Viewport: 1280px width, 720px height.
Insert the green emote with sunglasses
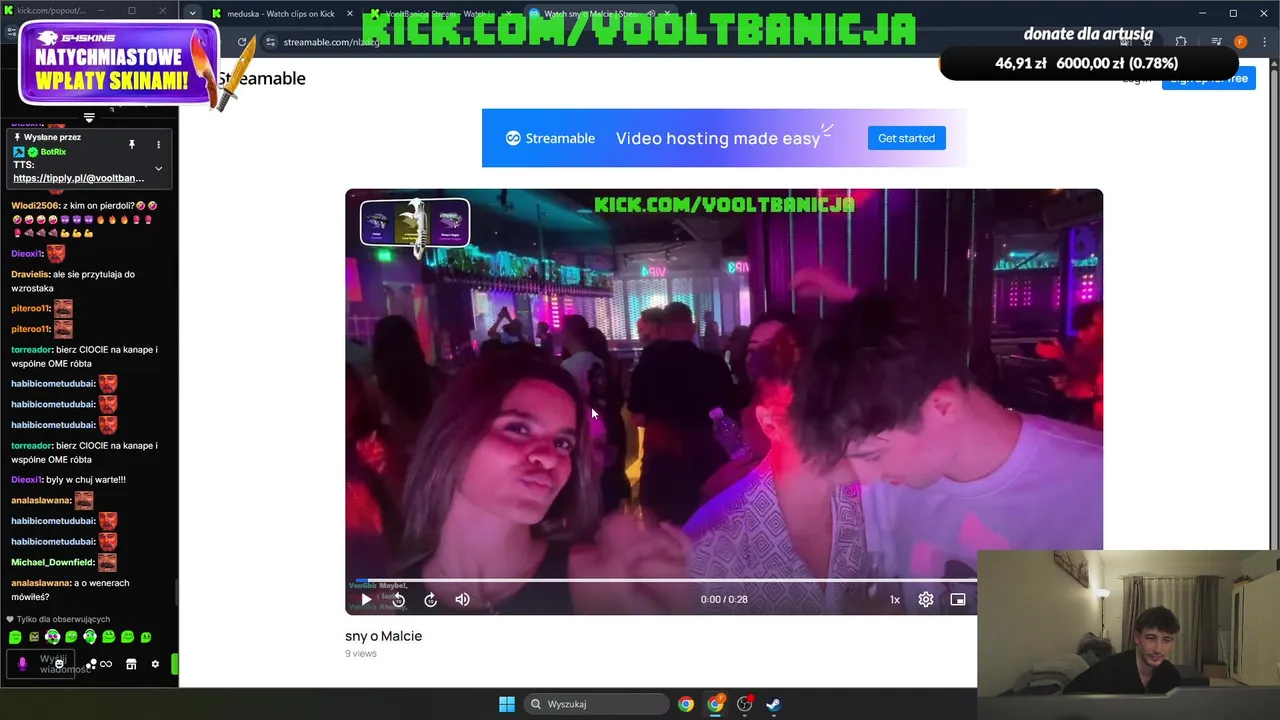point(52,637)
